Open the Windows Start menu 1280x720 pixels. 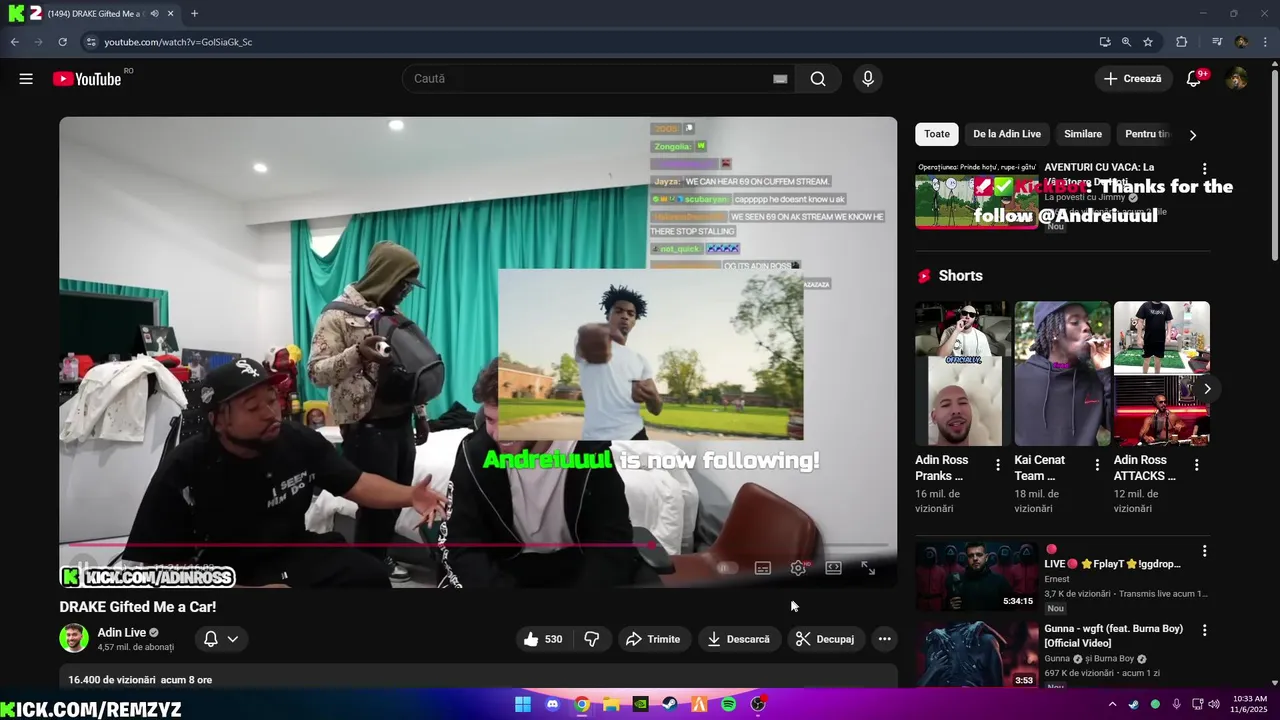(x=522, y=704)
